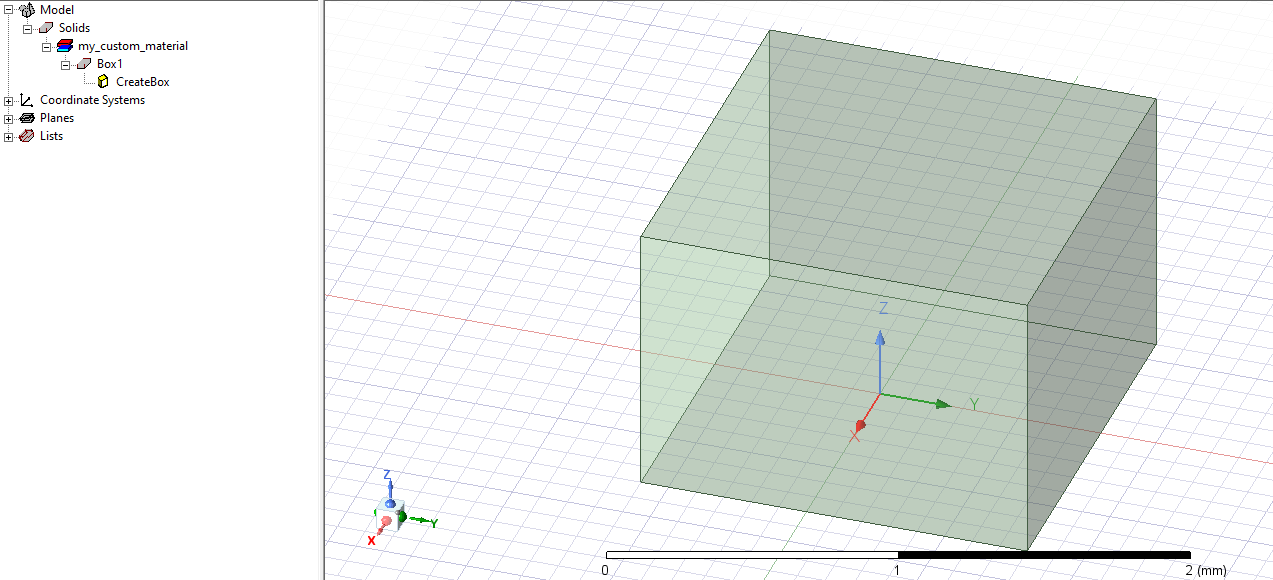Click the Planes stacked-sheets icon
This screenshot has height=580, width=1273.
pyautogui.click(x=27, y=118)
